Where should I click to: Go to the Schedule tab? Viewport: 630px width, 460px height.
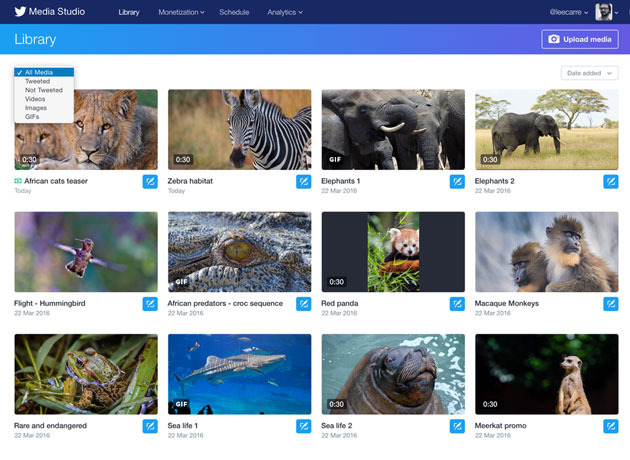point(234,12)
